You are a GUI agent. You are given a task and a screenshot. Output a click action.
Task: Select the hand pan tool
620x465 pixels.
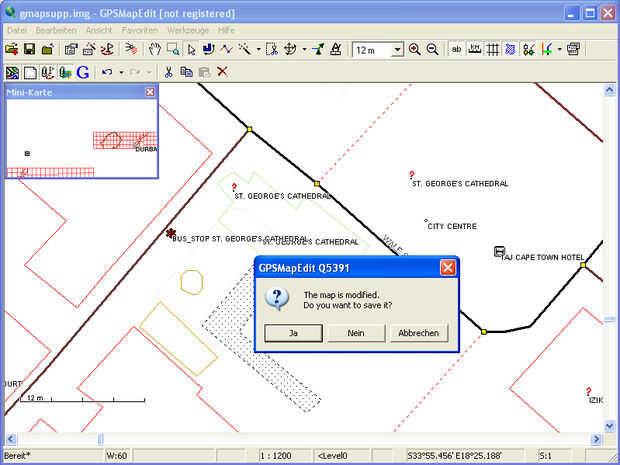point(155,49)
